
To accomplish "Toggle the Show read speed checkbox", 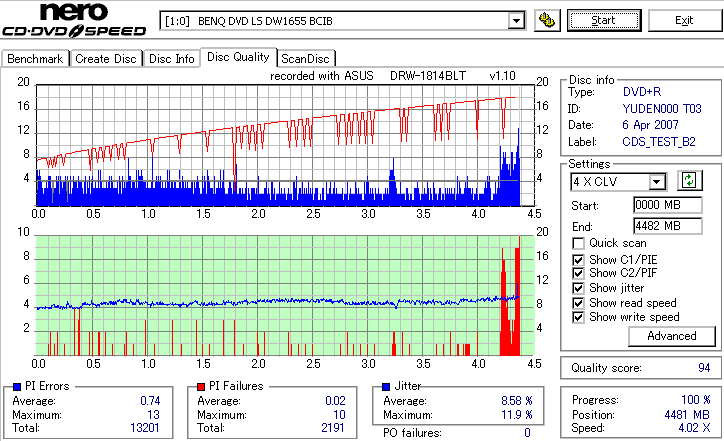I will tap(578, 303).
